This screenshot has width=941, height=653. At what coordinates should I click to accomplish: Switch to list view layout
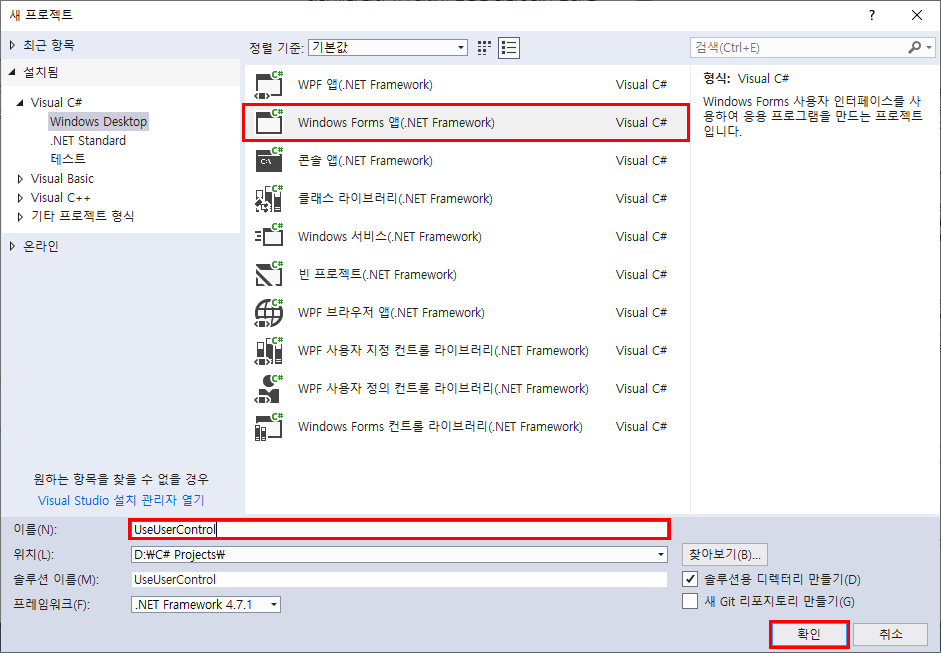tap(509, 47)
